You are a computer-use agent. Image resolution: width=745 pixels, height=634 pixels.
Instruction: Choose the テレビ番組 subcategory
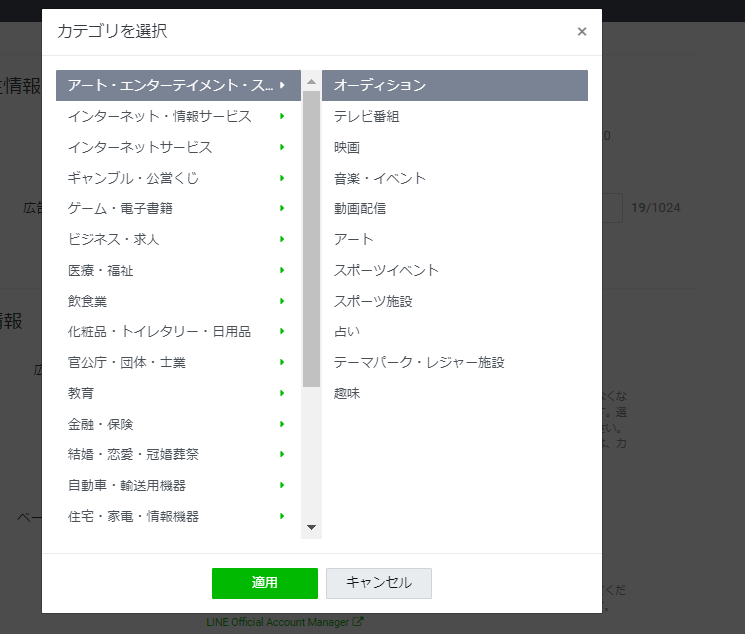[367, 117]
